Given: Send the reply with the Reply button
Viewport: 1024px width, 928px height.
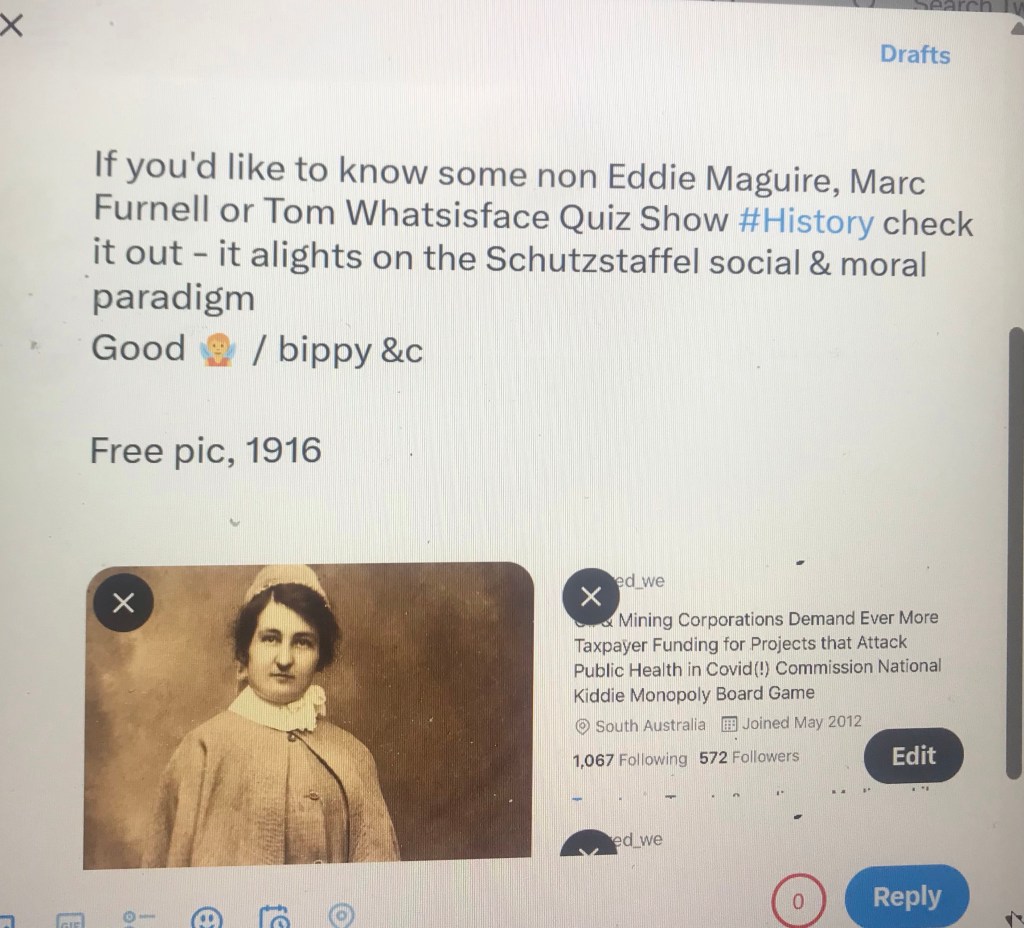Looking at the screenshot, I should coord(906,897).
